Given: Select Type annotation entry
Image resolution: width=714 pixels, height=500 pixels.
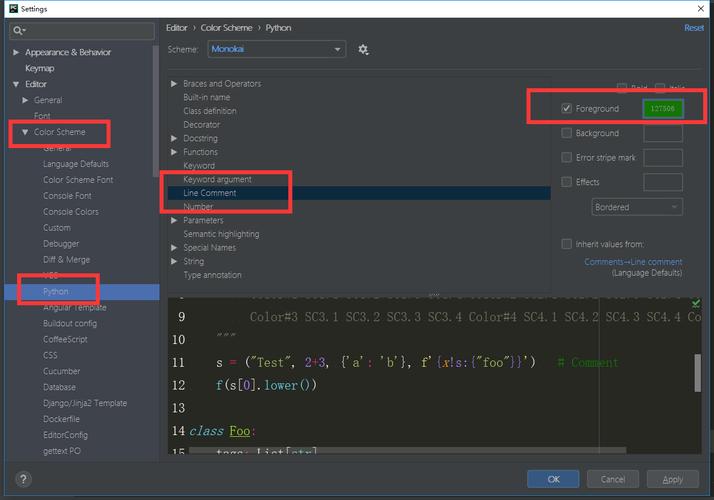Looking at the screenshot, I should click(213, 275).
